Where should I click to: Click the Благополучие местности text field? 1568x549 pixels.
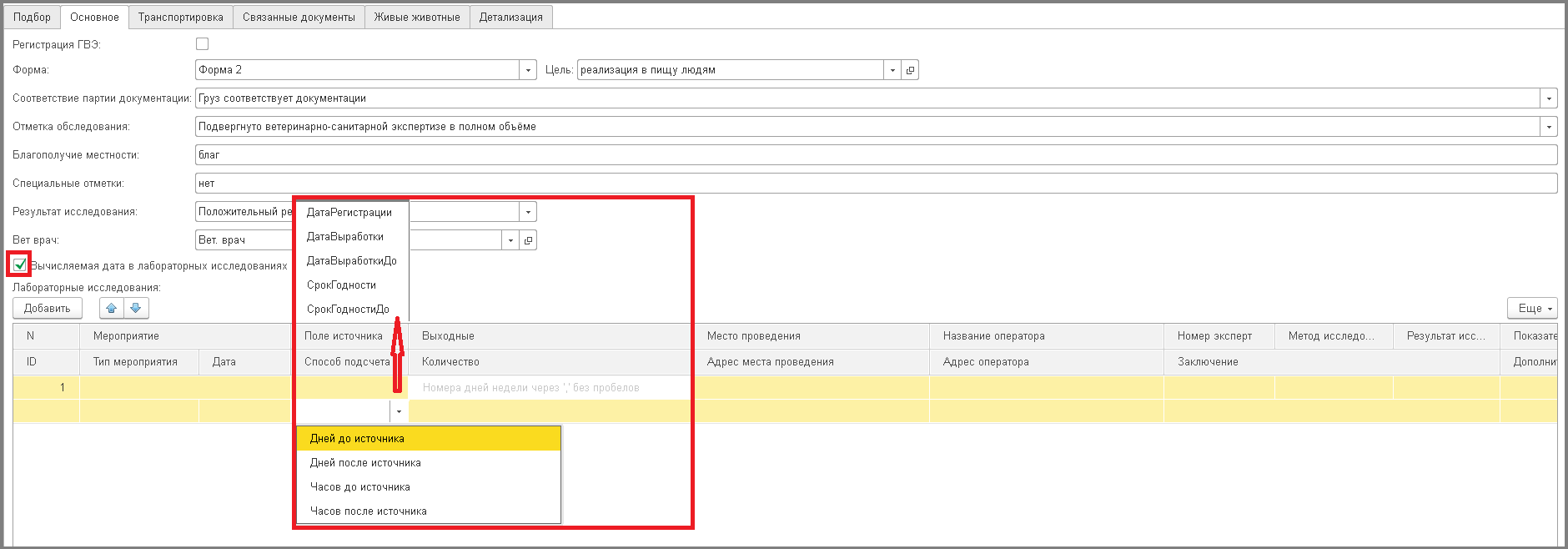(875, 155)
